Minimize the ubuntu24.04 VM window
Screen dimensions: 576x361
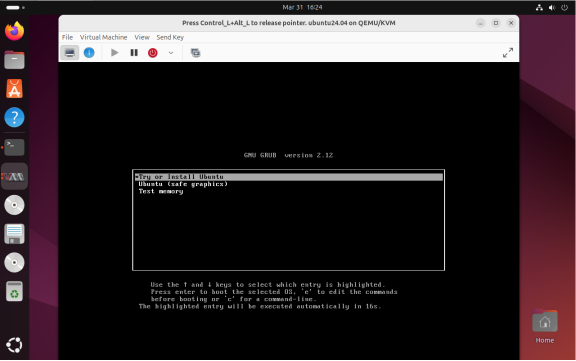click(480, 23)
